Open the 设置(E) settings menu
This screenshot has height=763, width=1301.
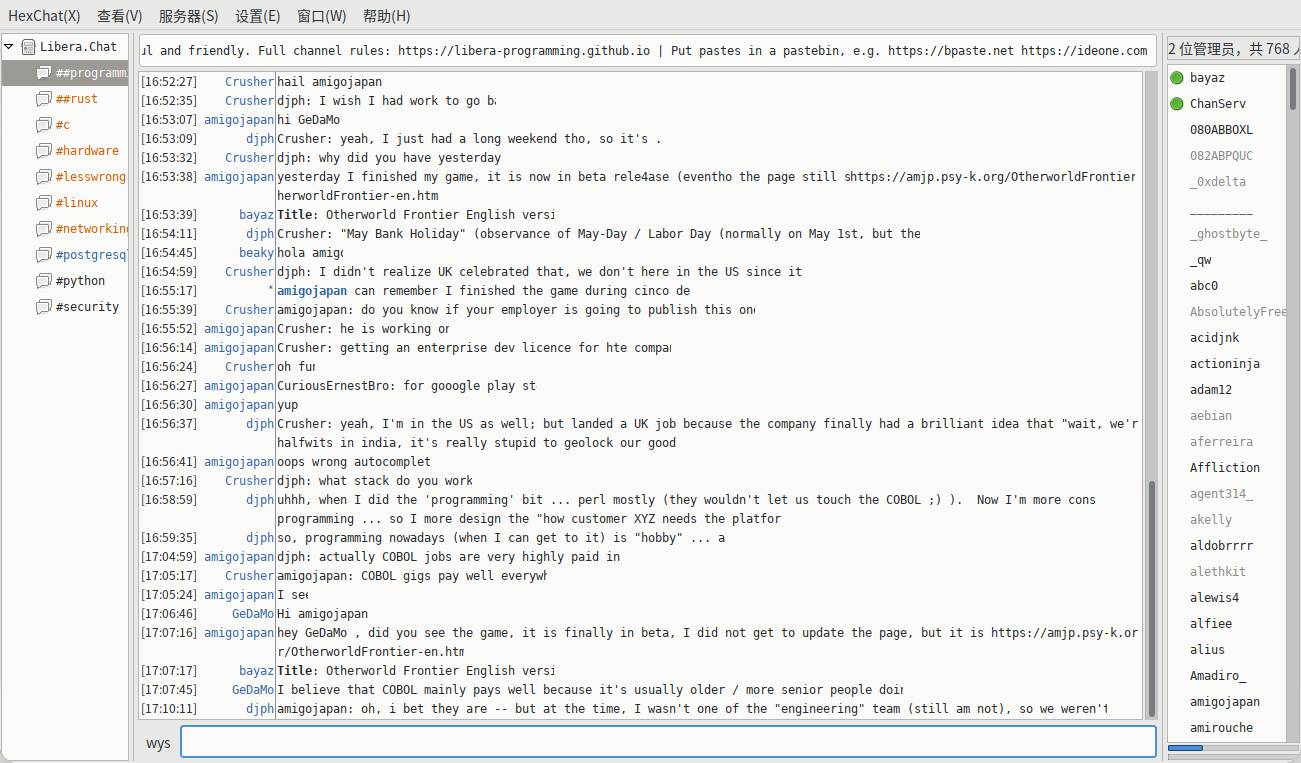tap(258, 16)
